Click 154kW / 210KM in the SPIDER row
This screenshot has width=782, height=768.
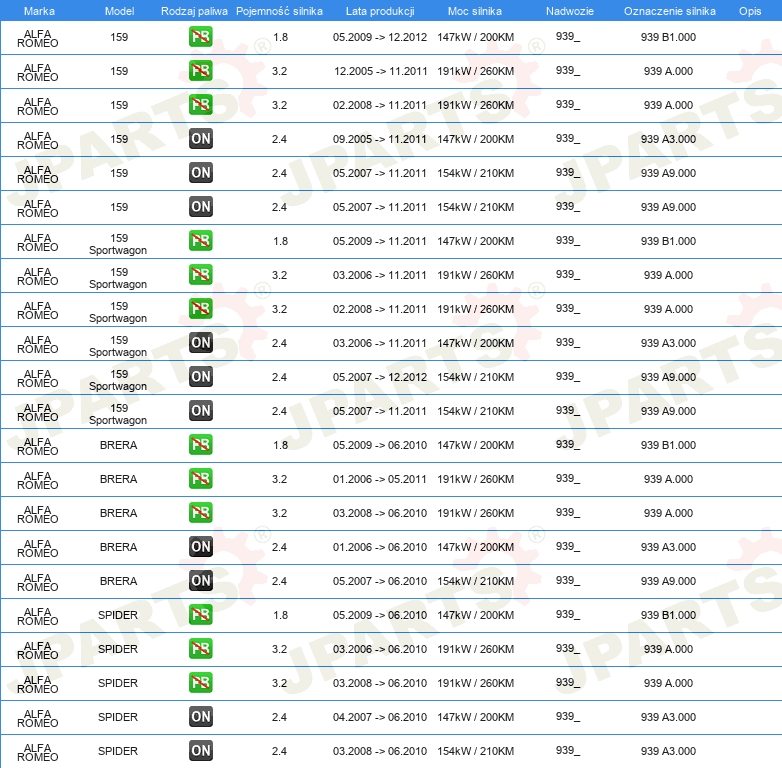click(x=475, y=751)
